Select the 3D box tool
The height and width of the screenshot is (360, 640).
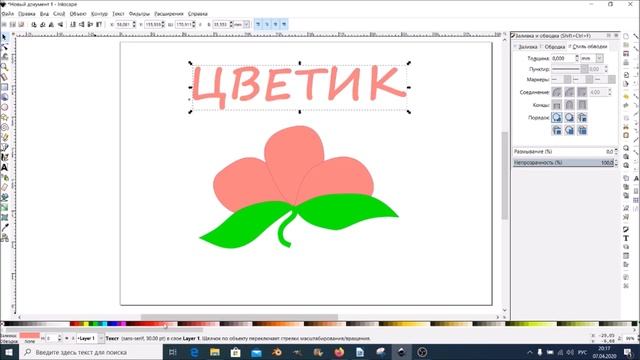tap(4, 97)
